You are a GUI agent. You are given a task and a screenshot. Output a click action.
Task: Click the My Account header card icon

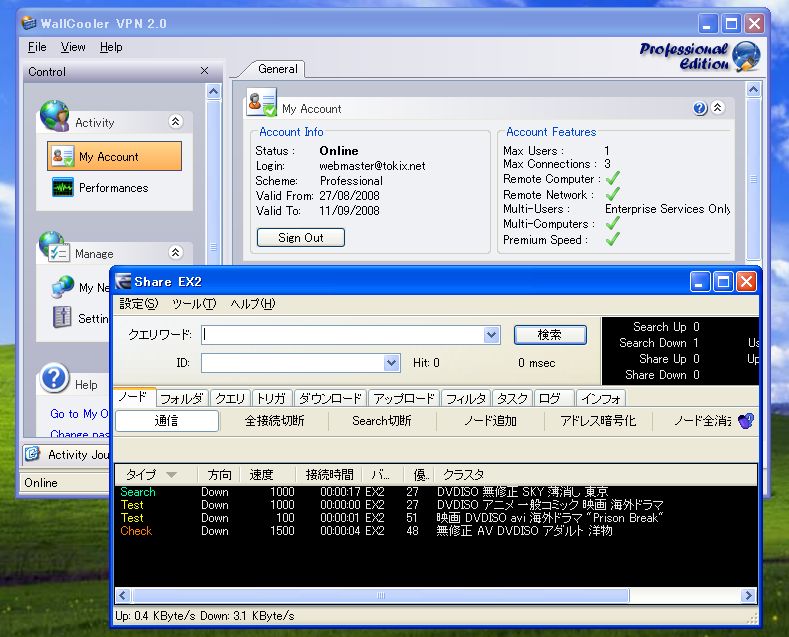[262, 102]
